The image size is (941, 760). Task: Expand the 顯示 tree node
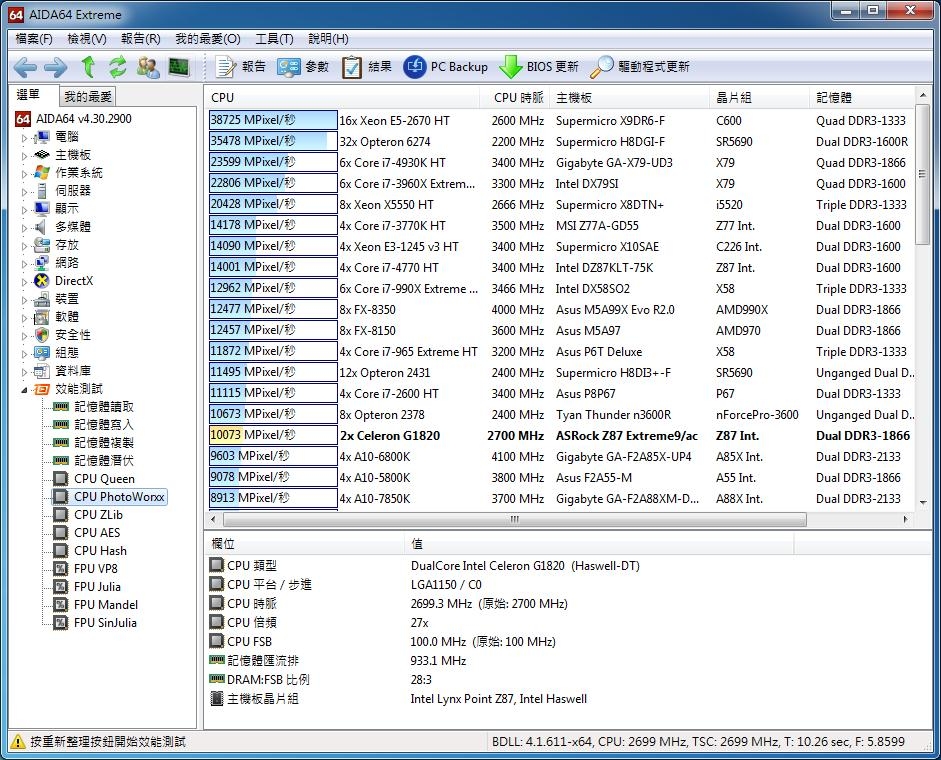[x=24, y=210]
